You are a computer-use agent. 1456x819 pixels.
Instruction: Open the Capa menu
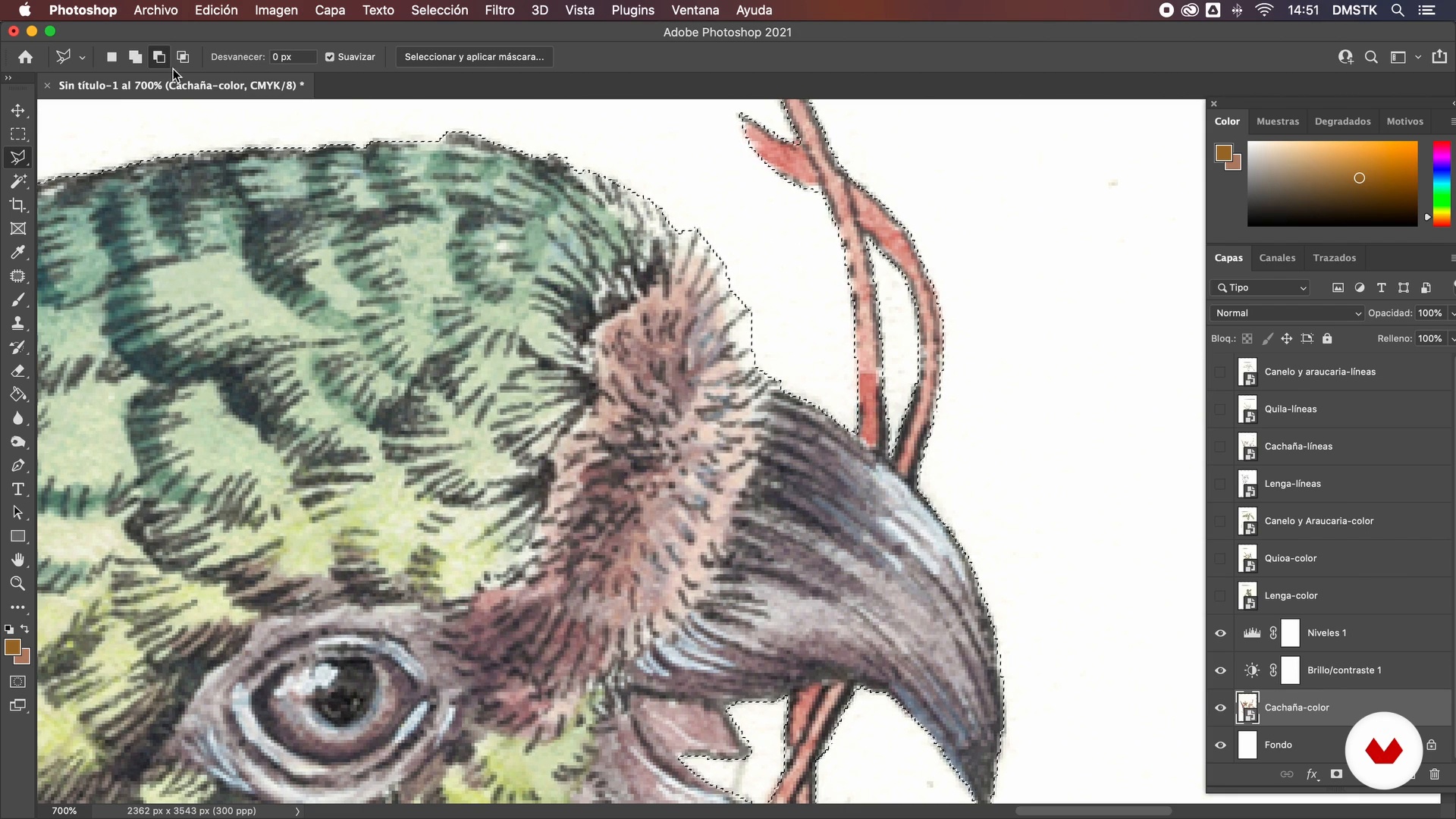[330, 10]
